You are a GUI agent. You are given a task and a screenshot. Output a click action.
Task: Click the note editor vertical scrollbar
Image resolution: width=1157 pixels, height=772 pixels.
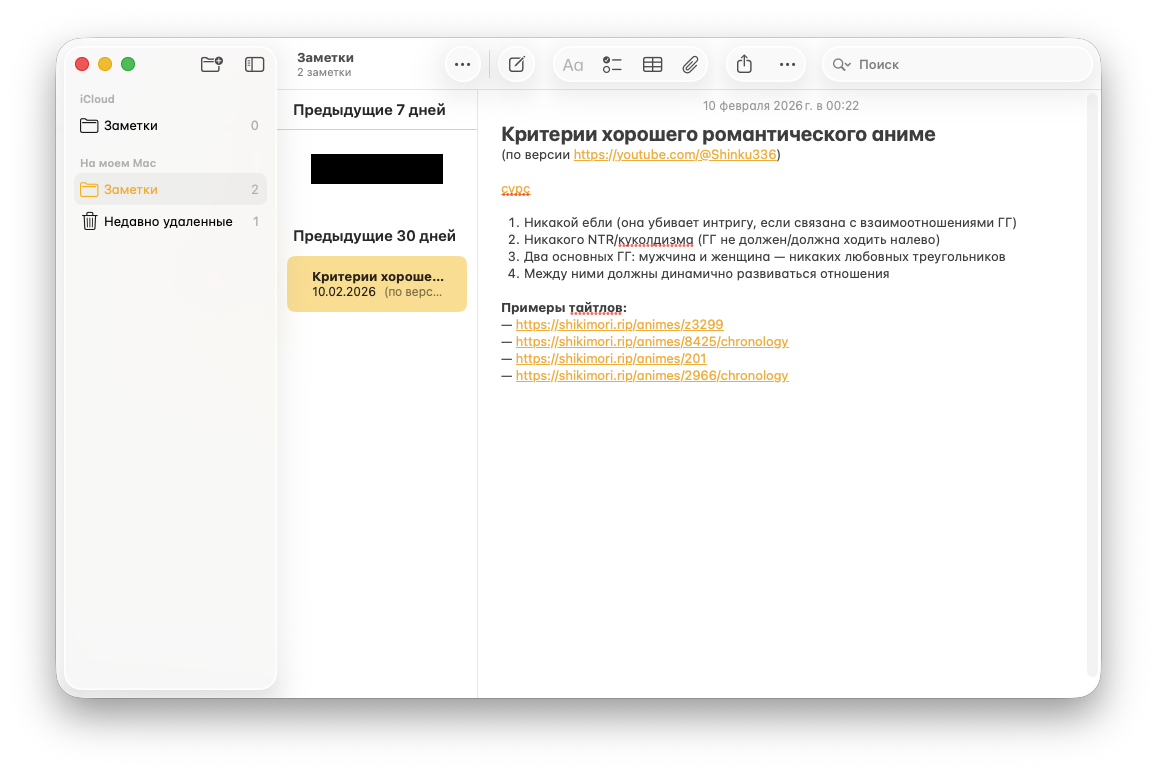[1093, 385]
